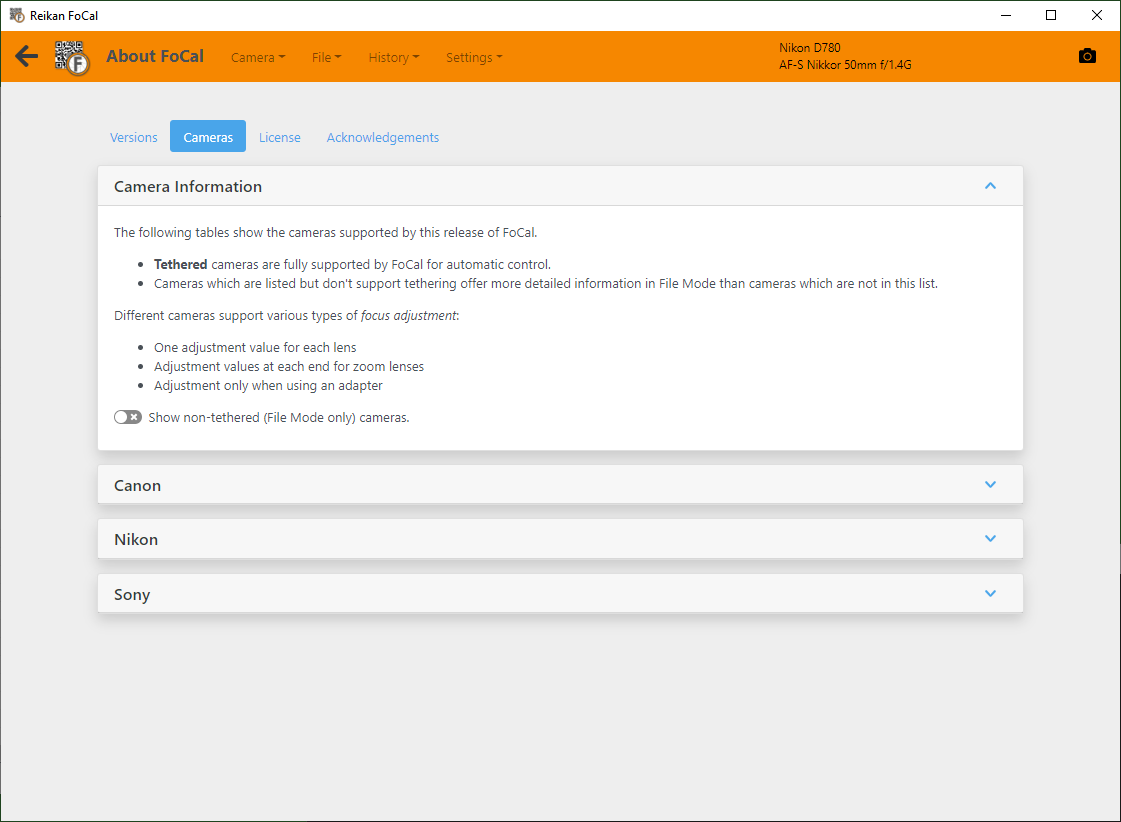The width and height of the screenshot is (1121, 822).
Task: Toggle show non-tethered cameras switch
Action: 128,417
